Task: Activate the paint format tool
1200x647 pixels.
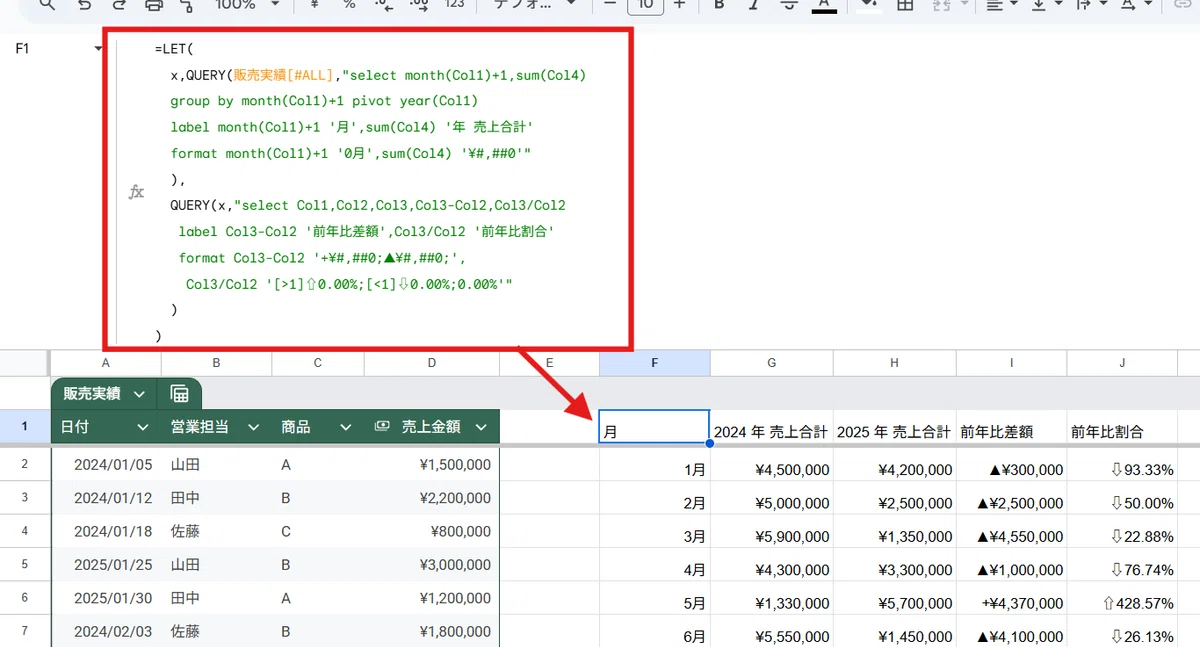Action: click(x=186, y=5)
